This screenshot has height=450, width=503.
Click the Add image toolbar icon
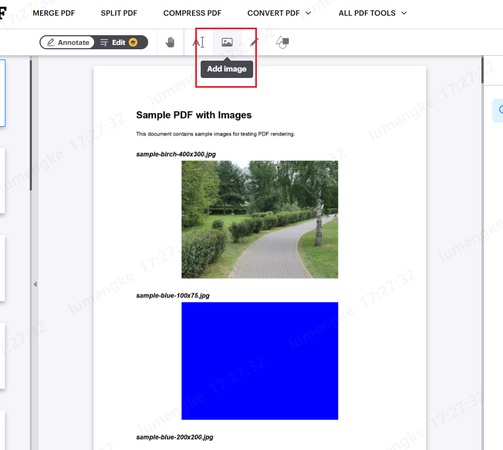pyautogui.click(x=227, y=42)
